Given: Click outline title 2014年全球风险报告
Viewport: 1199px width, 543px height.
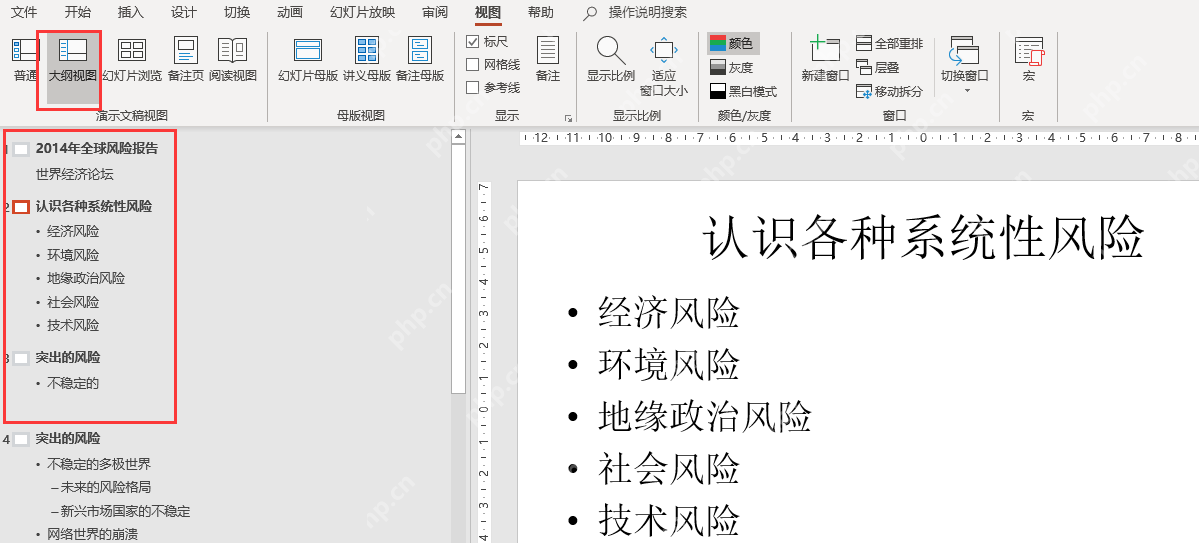Looking at the screenshot, I should coord(97,148).
